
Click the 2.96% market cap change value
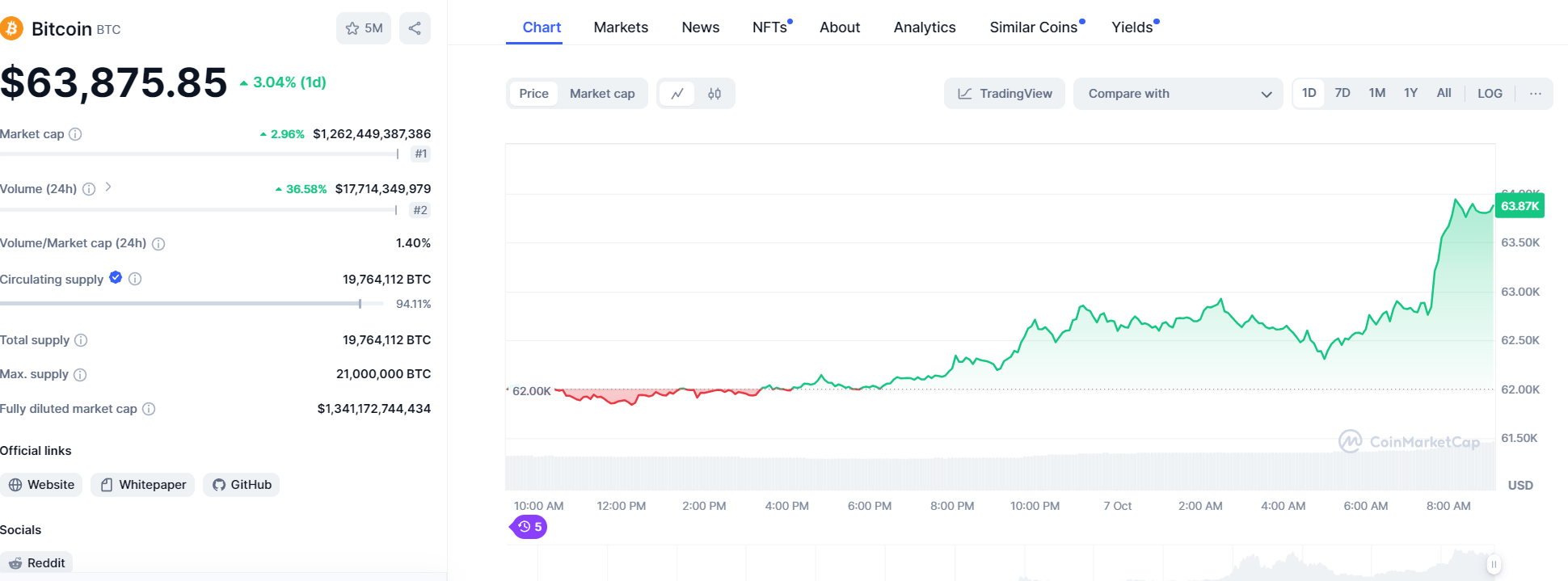[282, 134]
